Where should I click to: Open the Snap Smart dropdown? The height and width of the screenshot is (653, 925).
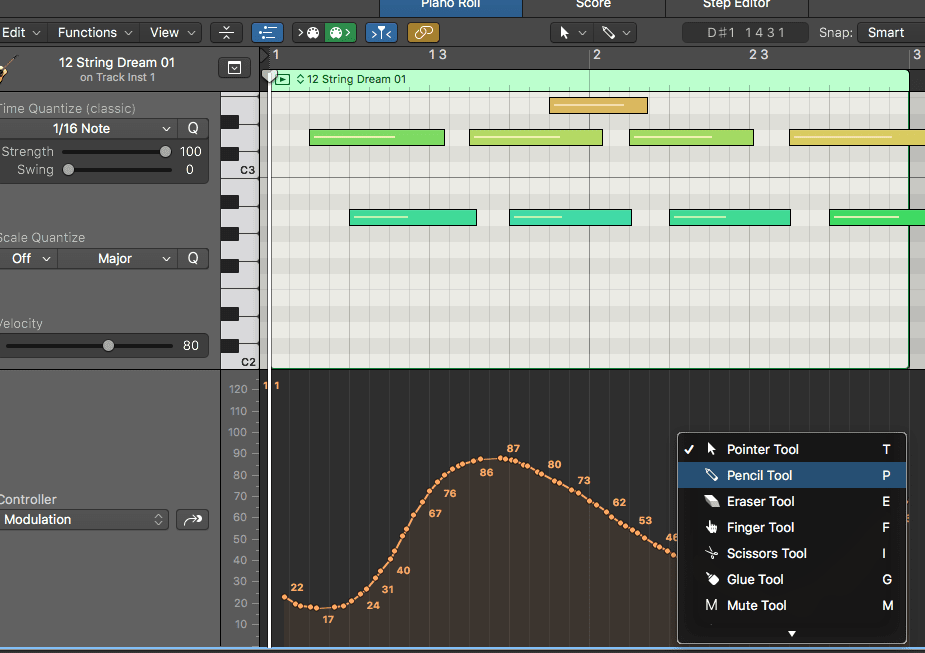[x=891, y=32]
